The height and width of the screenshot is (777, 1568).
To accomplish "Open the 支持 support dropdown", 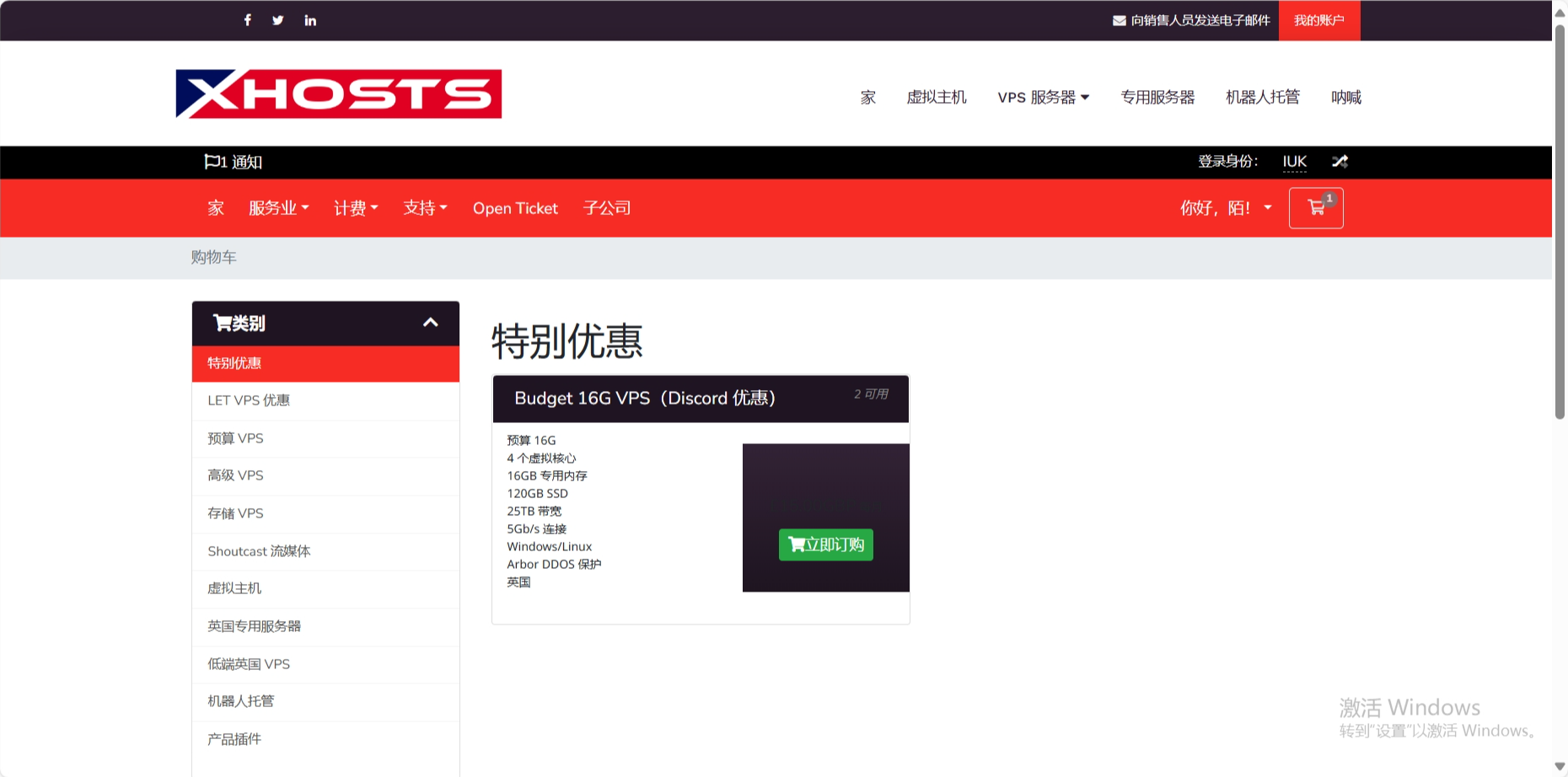I will [425, 208].
